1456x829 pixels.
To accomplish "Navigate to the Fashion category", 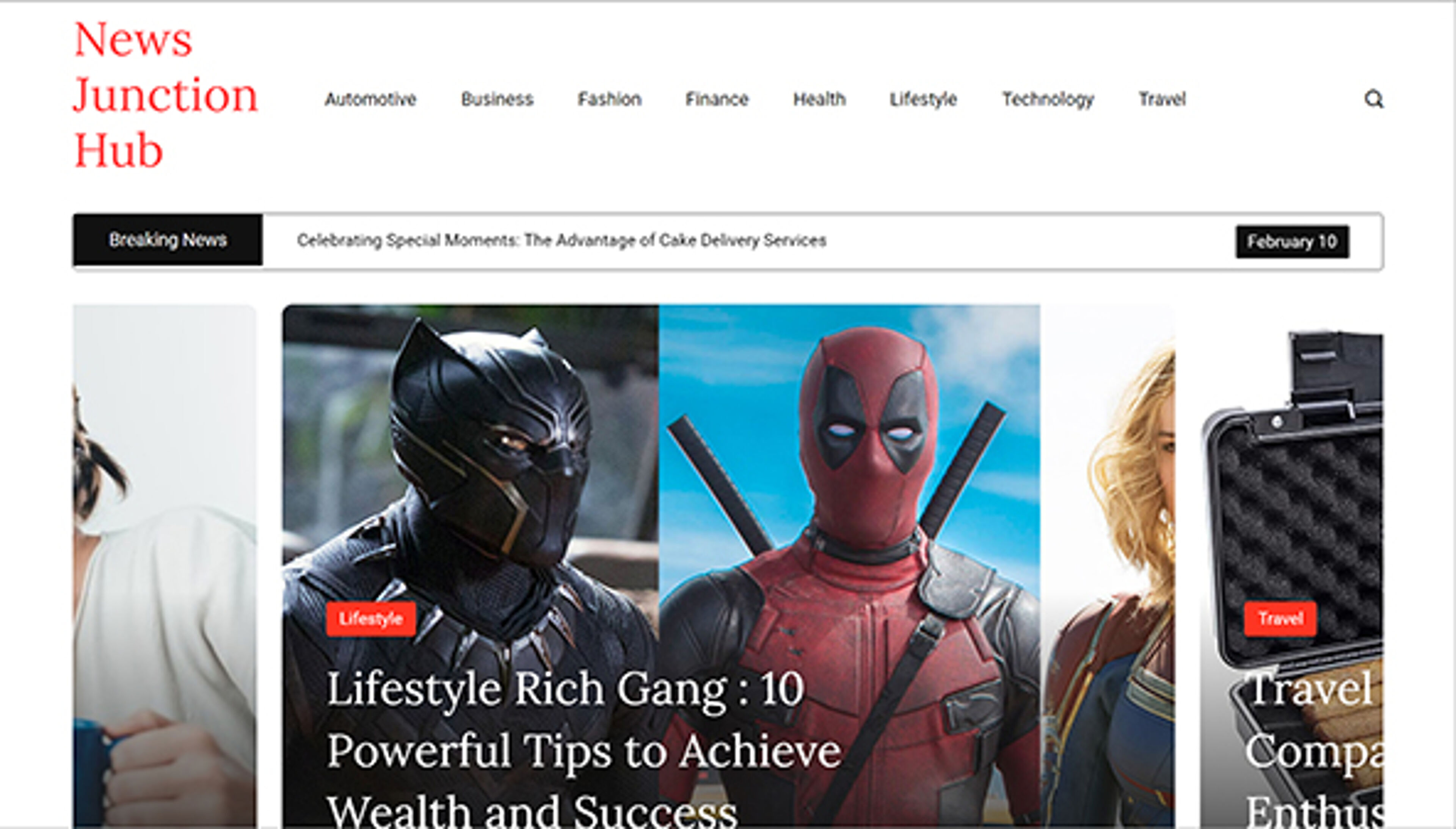I will point(610,99).
